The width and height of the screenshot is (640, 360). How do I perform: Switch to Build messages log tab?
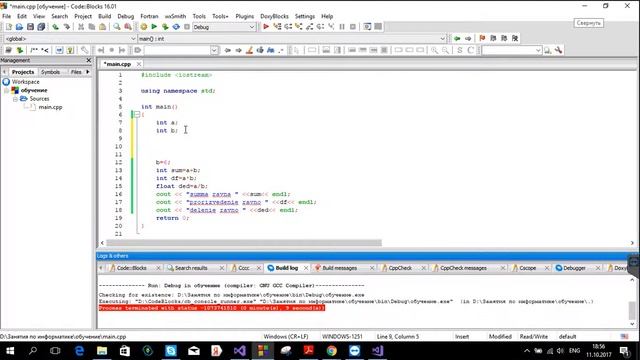point(340,268)
